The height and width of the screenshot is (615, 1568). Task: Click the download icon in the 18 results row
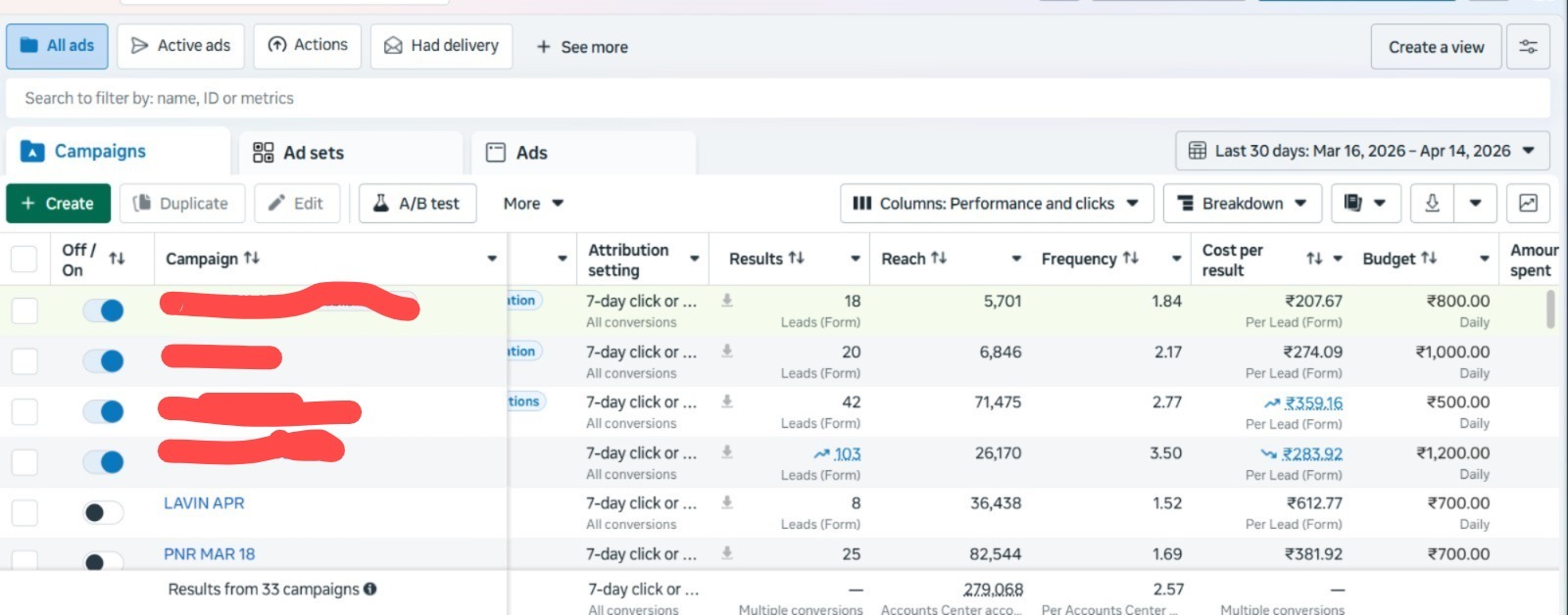coord(727,301)
